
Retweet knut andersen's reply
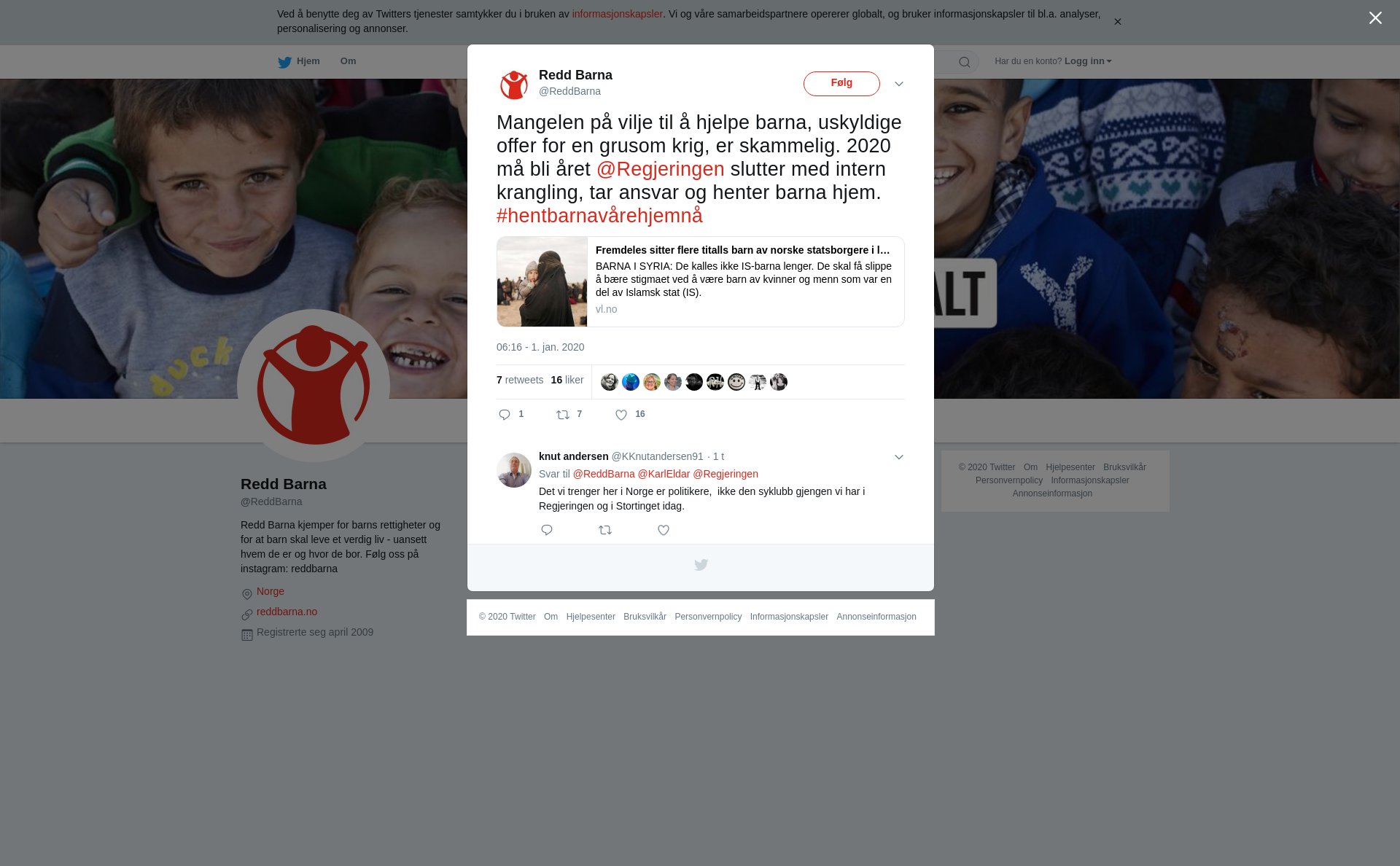tap(605, 530)
